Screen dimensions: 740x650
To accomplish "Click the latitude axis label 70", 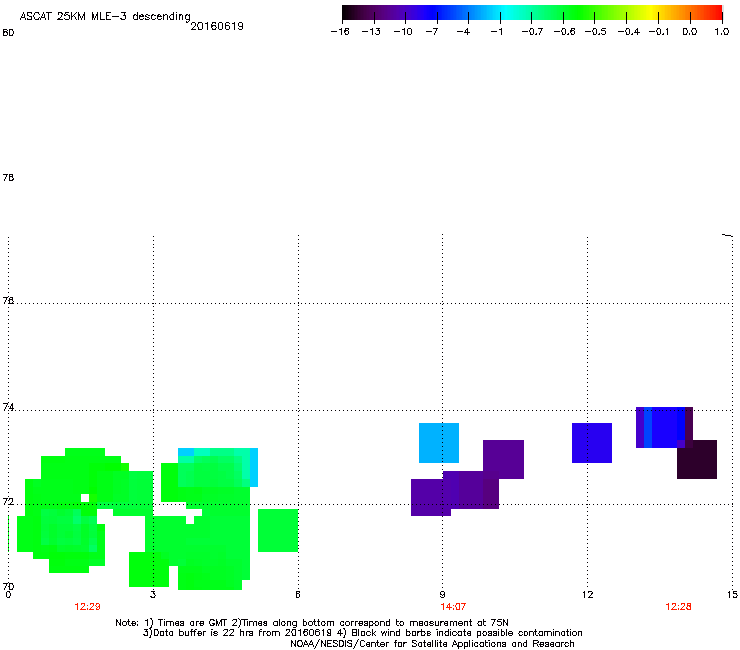I will click(8, 586).
